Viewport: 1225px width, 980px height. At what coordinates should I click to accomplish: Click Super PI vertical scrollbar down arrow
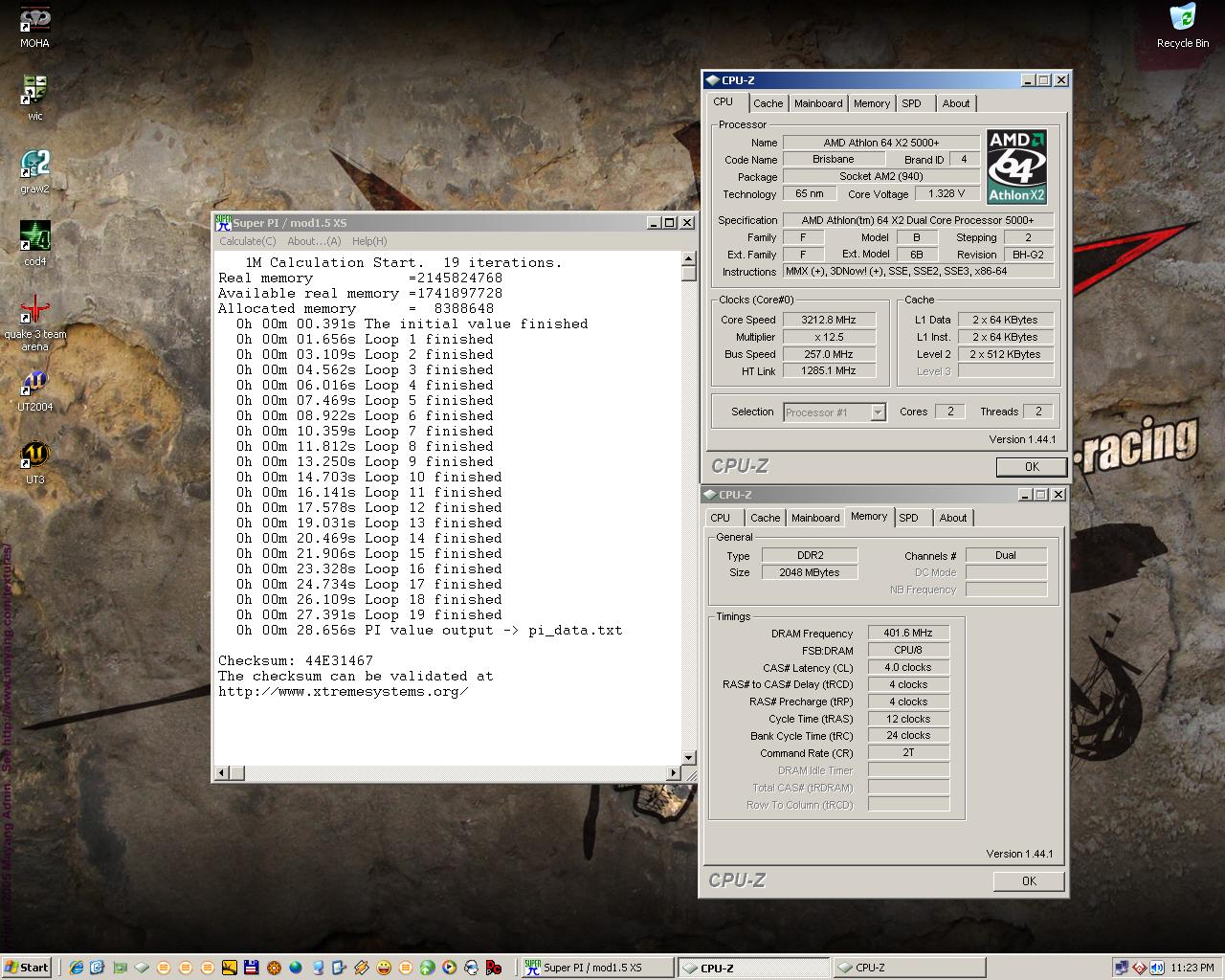coord(688,757)
